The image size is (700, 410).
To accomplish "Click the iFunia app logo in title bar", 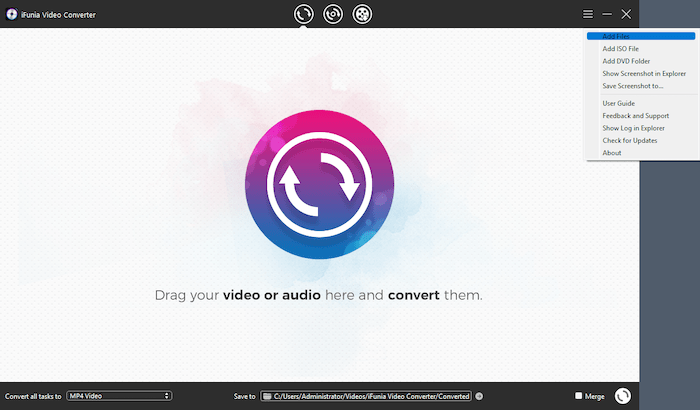I will (10, 14).
